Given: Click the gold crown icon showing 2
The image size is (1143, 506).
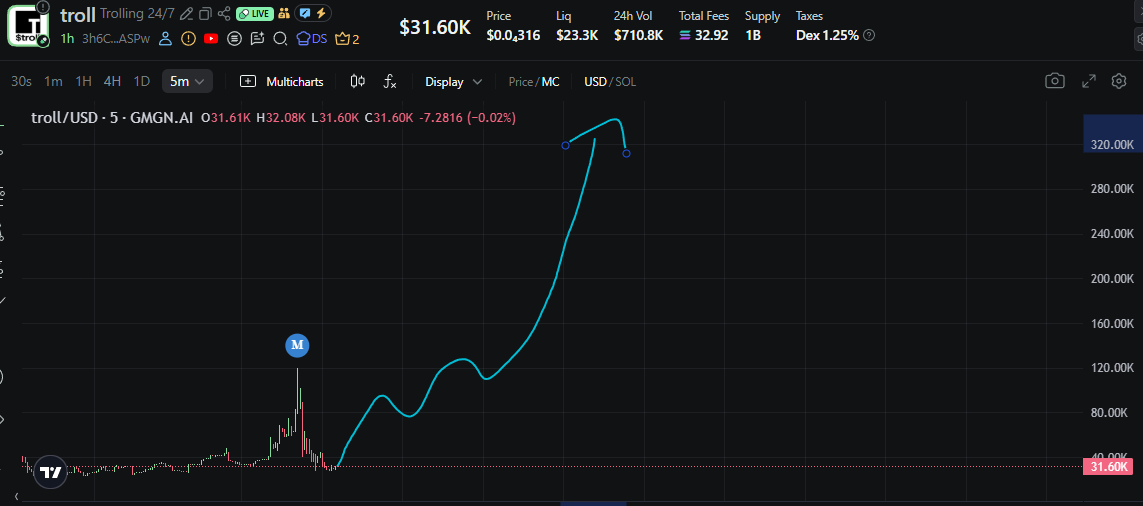Looking at the screenshot, I should tap(347, 39).
